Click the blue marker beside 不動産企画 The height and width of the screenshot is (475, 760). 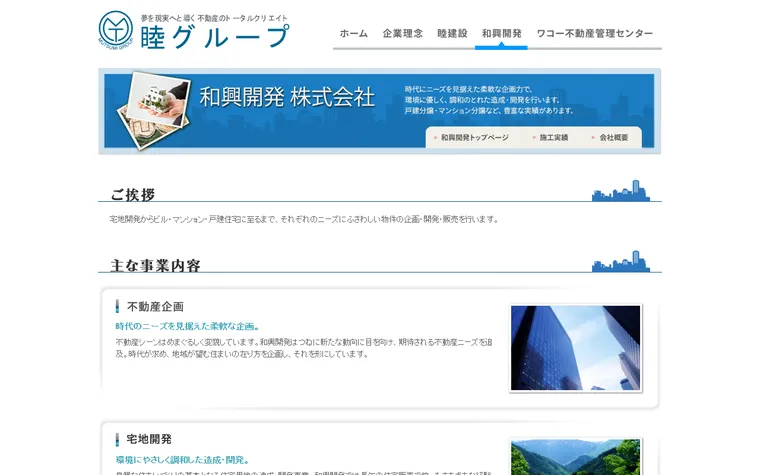click(117, 306)
